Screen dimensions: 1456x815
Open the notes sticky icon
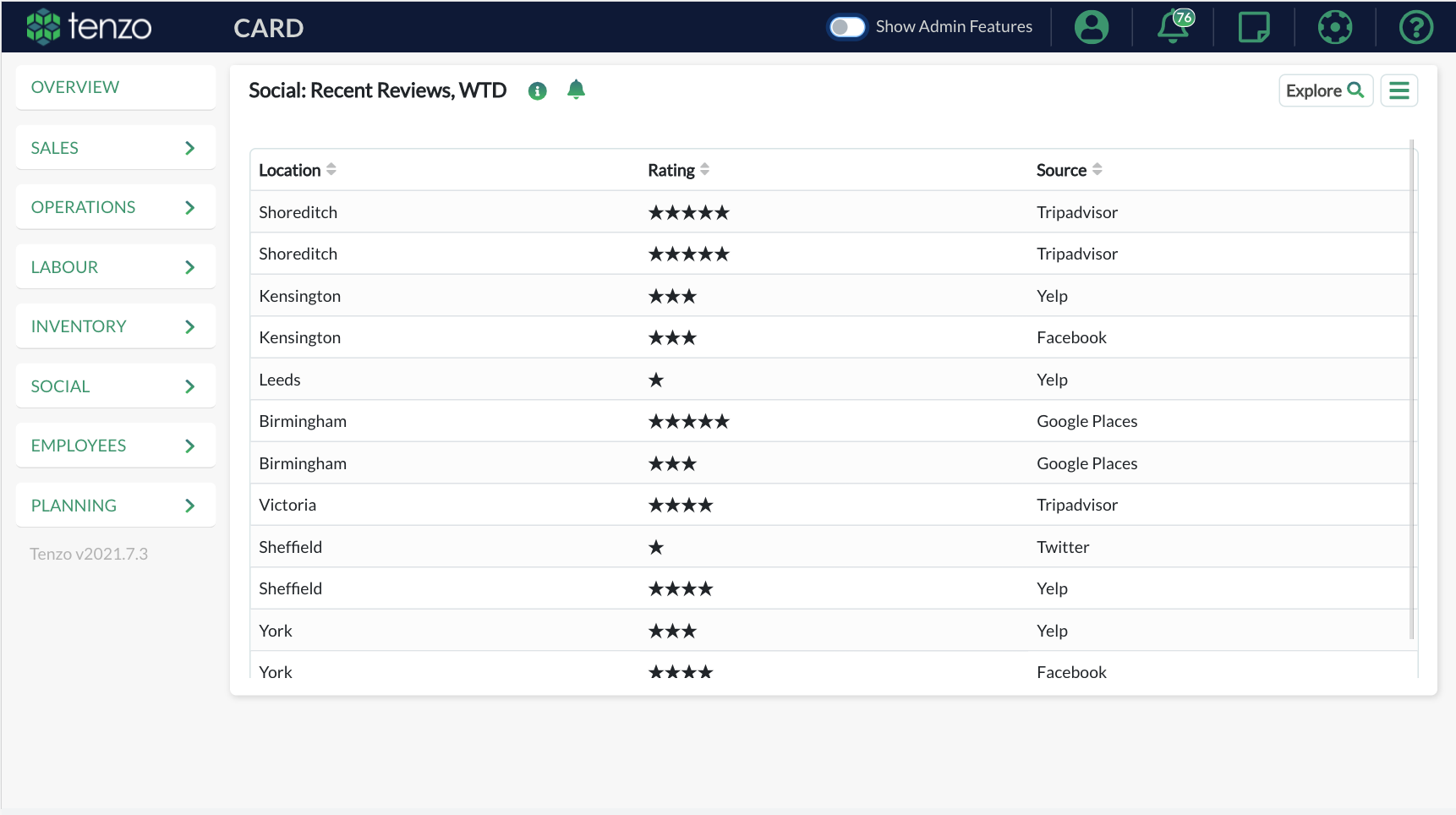coord(1254,27)
